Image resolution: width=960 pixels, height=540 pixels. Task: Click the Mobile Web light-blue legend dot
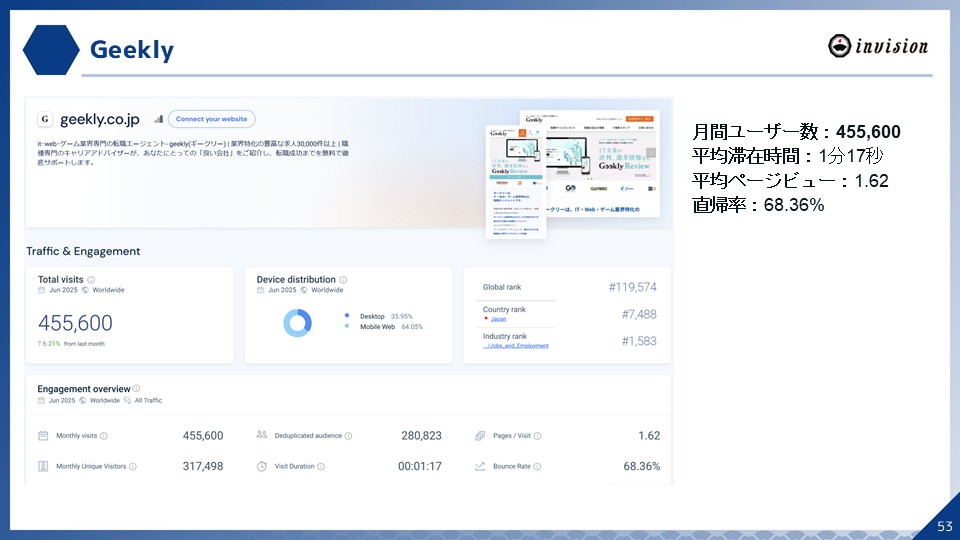pos(347,326)
